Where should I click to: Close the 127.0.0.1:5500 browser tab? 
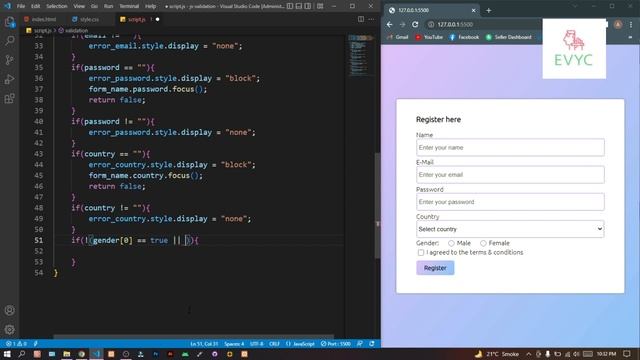click(473, 10)
